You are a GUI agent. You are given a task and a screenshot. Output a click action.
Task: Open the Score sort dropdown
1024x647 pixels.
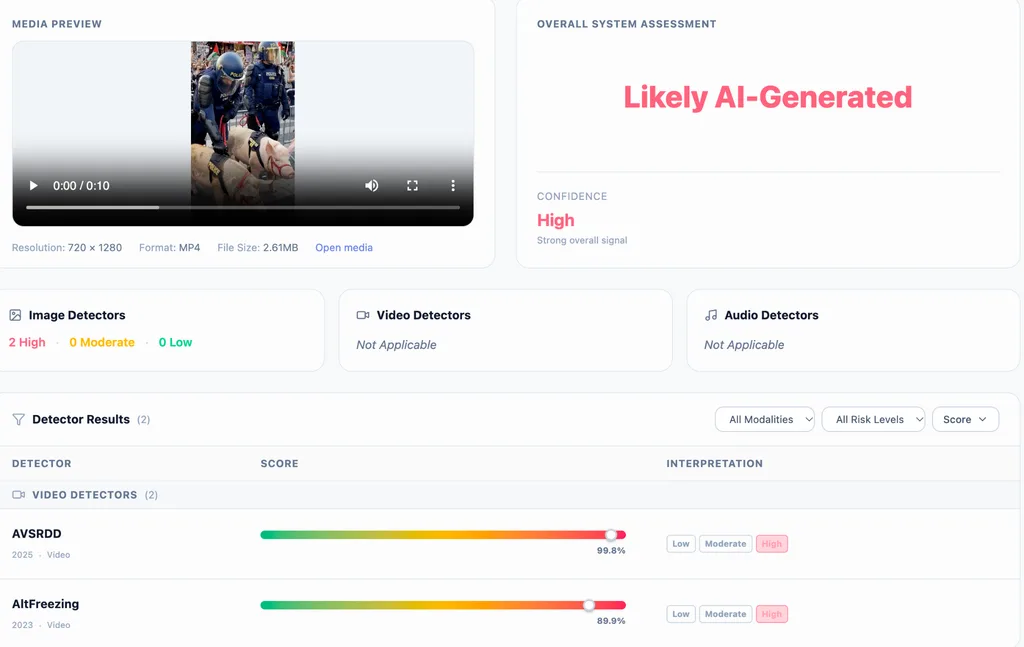[965, 419]
